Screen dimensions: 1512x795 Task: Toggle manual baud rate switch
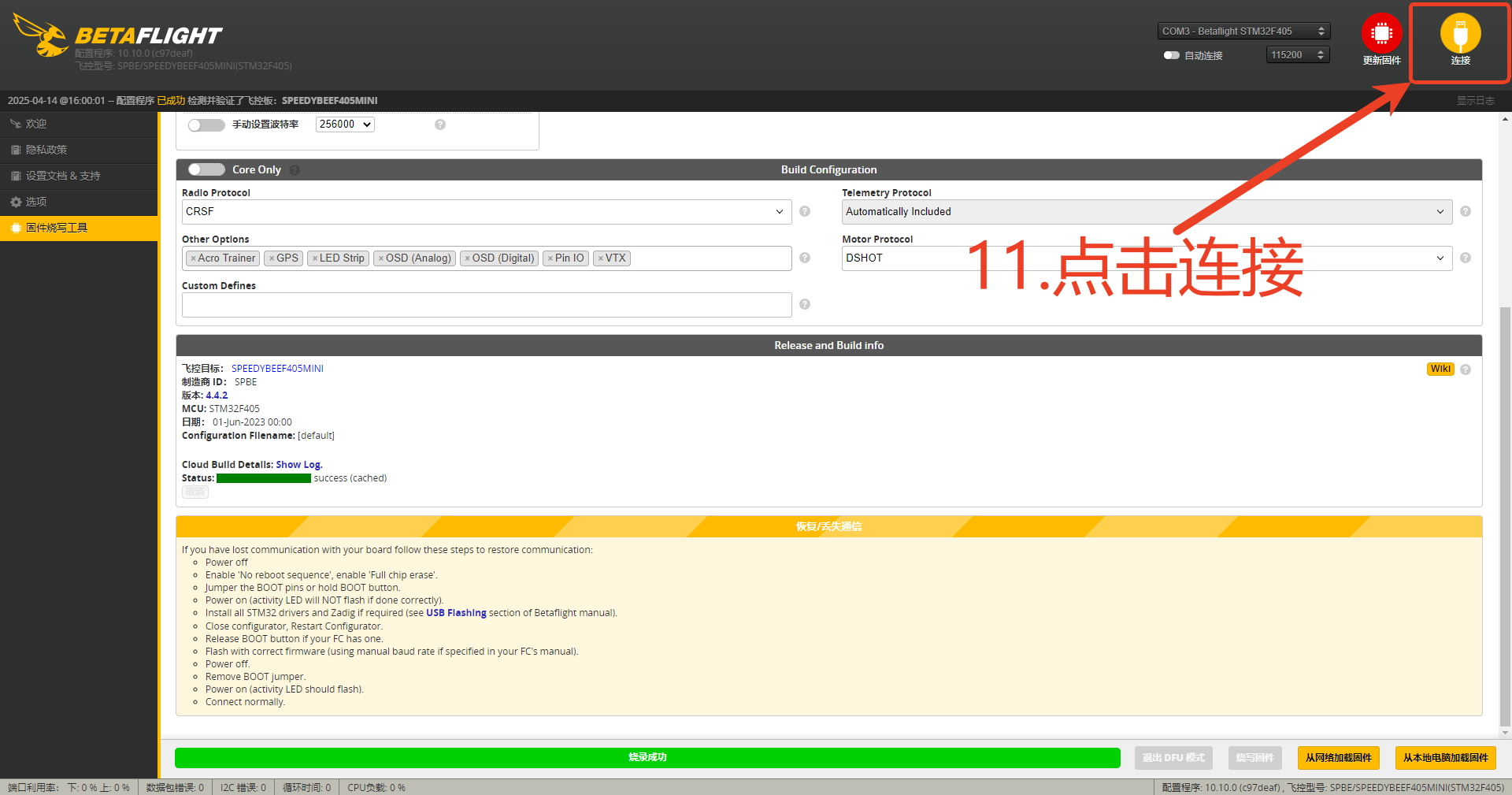pos(206,124)
